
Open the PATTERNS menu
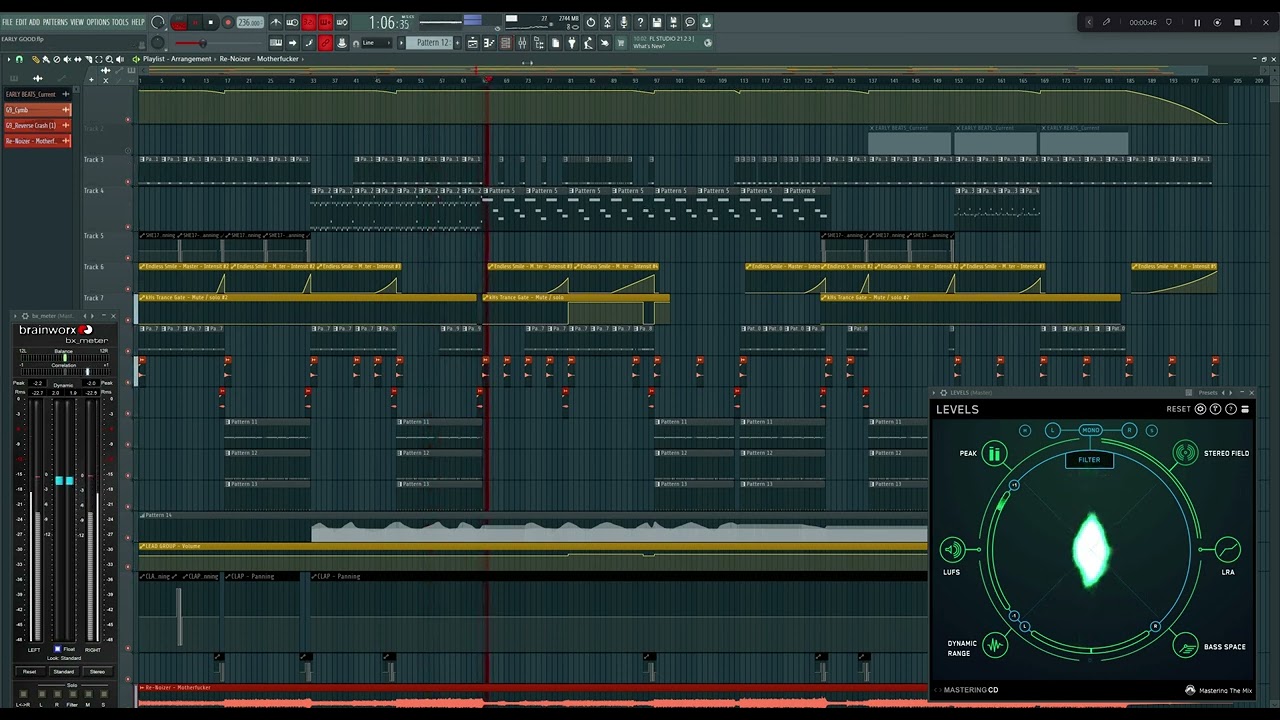click(x=55, y=22)
